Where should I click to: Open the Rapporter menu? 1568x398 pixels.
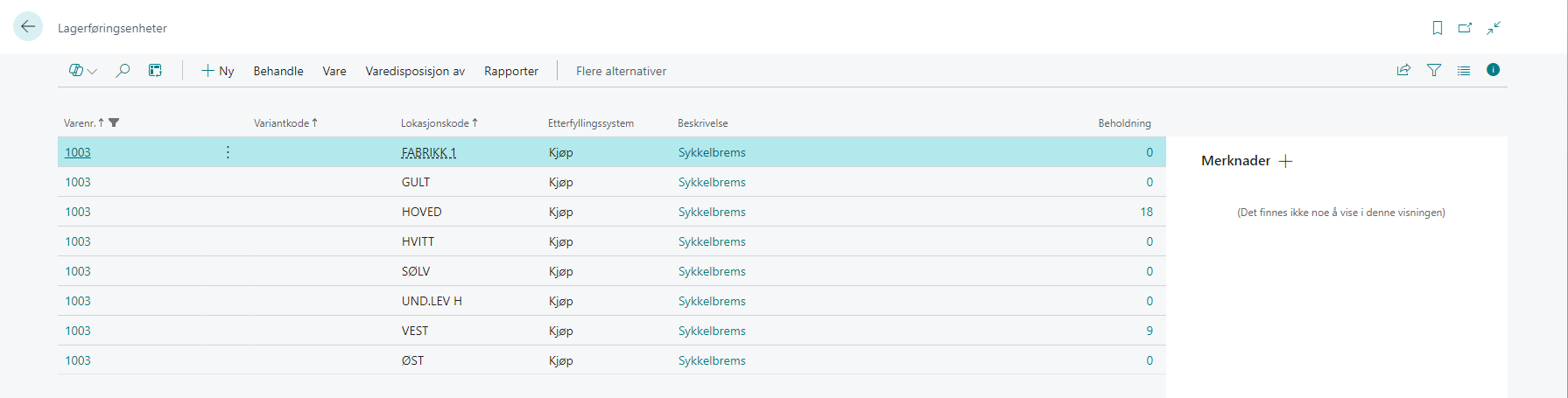pos(511,71)
